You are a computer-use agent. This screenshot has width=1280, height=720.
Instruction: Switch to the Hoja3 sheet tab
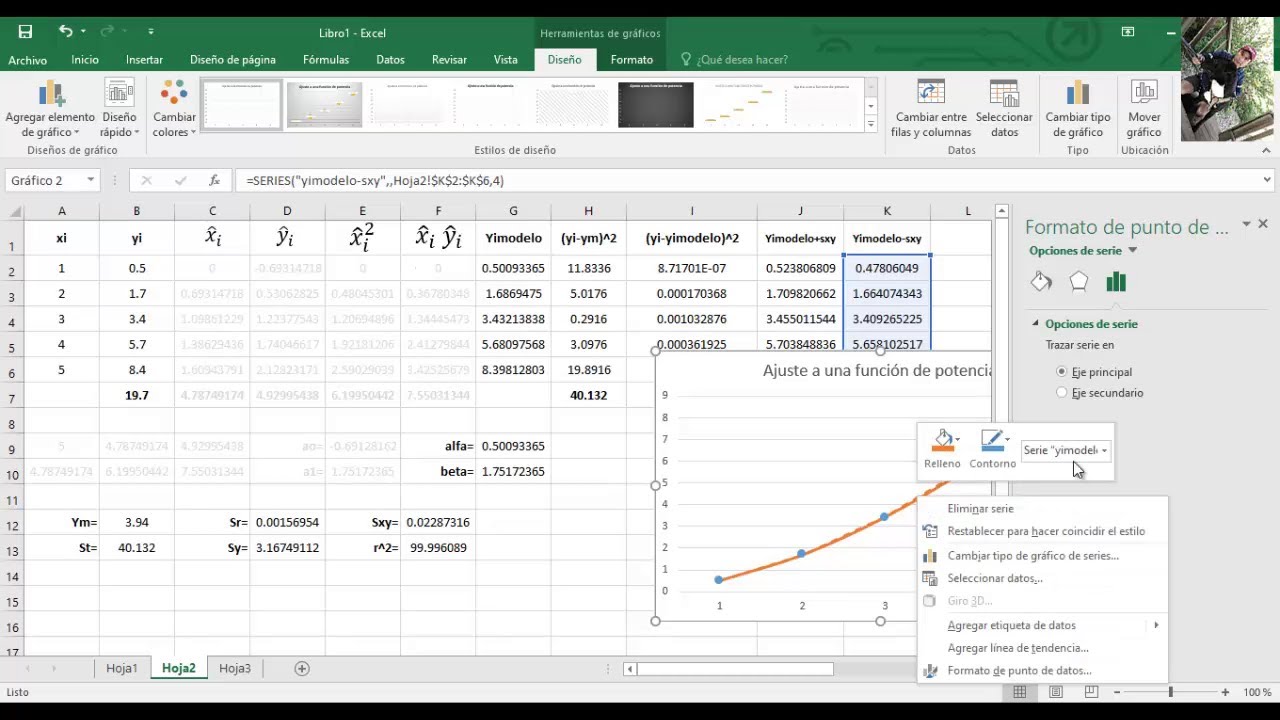pos(235,668)
